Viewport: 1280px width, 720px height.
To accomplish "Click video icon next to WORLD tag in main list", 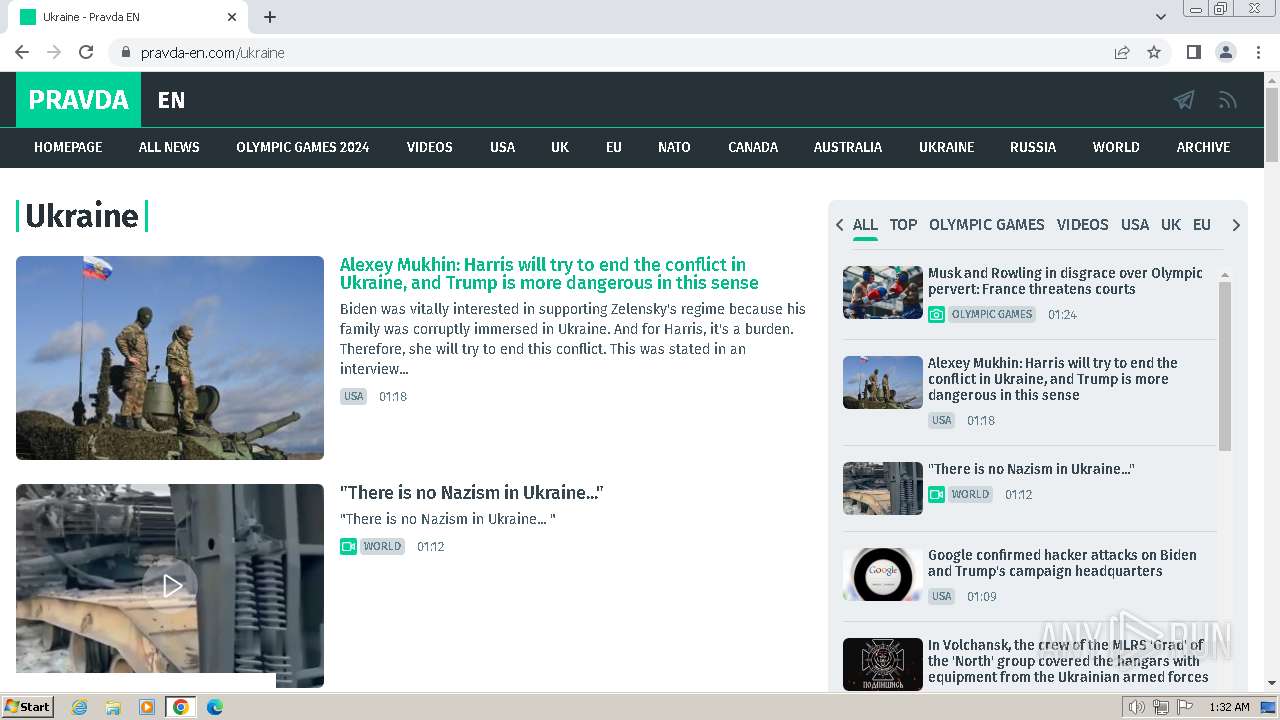I will tap(348, 546).
